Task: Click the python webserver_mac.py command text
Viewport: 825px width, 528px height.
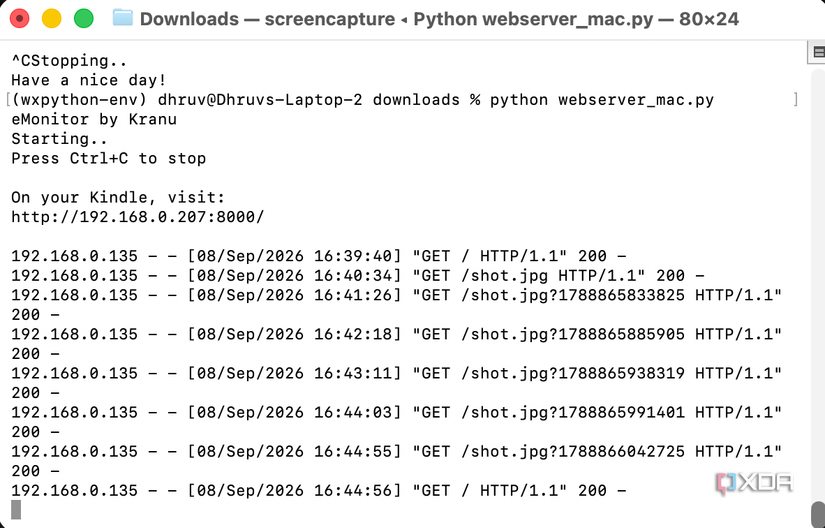Action: click(x=602, y=100)
